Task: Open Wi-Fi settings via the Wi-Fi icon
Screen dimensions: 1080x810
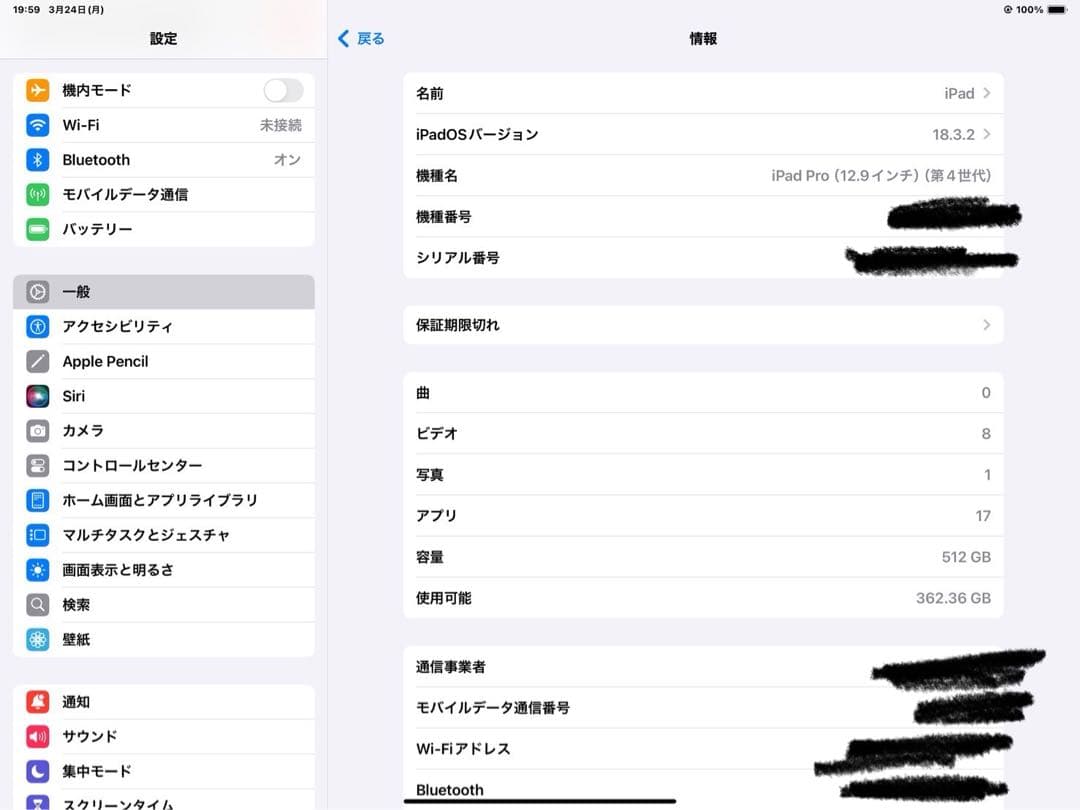Action: point(39,125)
